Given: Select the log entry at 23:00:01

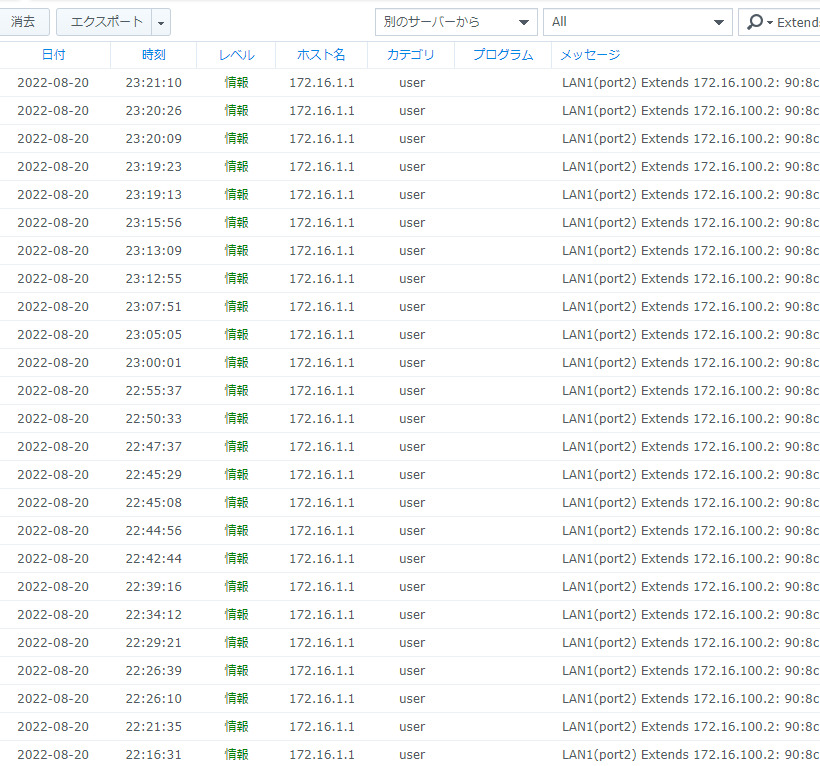Looking at the screenshot, I should [x=154, y=363].
